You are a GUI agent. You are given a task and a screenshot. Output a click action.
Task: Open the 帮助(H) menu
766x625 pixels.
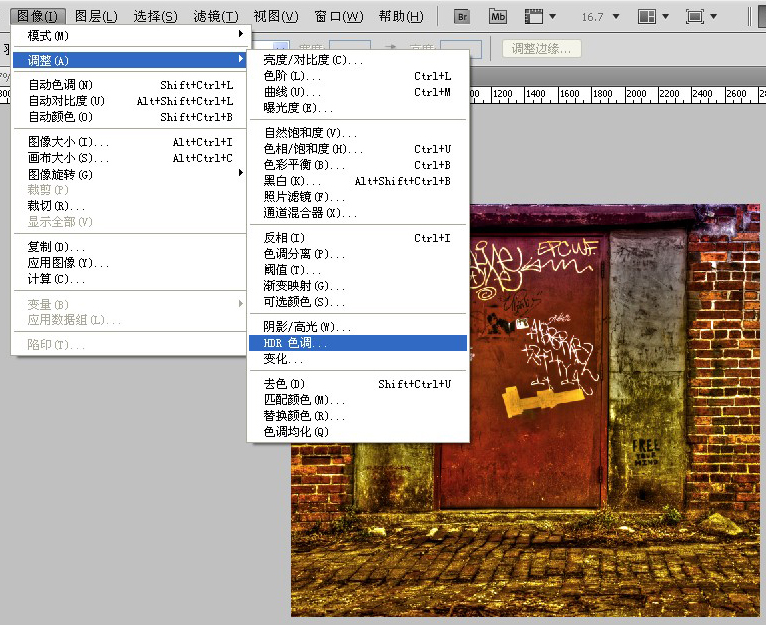[401, 16]
